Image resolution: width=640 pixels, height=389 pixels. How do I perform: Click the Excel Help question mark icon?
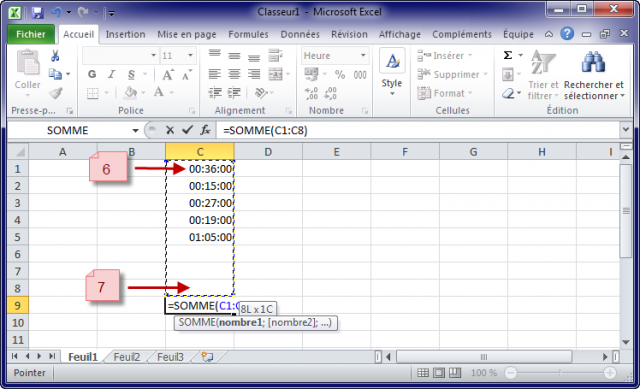tap(567, 33)
